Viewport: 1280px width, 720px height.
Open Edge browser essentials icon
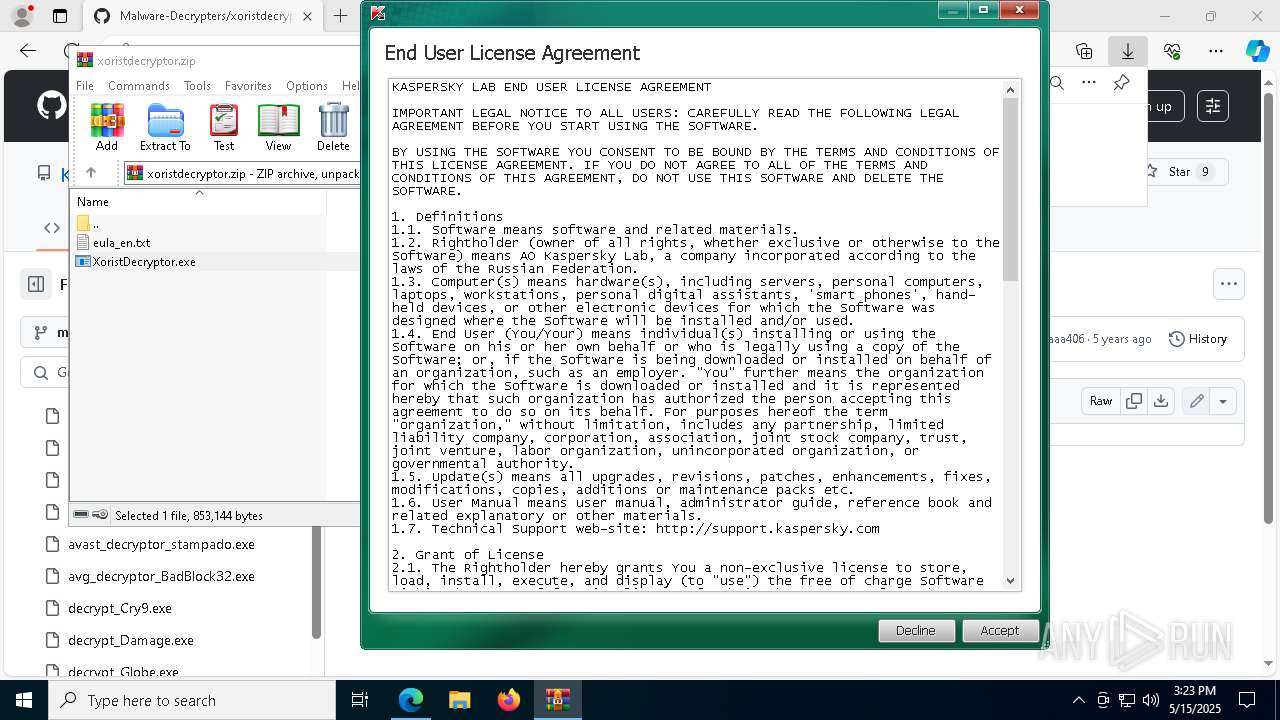[x=1172, y=51]
